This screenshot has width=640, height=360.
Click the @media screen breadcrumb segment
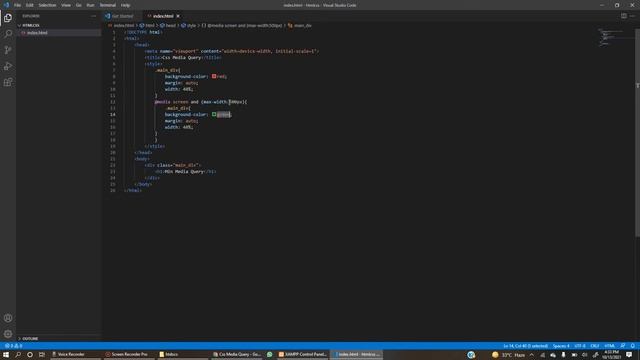pos(242,25)
